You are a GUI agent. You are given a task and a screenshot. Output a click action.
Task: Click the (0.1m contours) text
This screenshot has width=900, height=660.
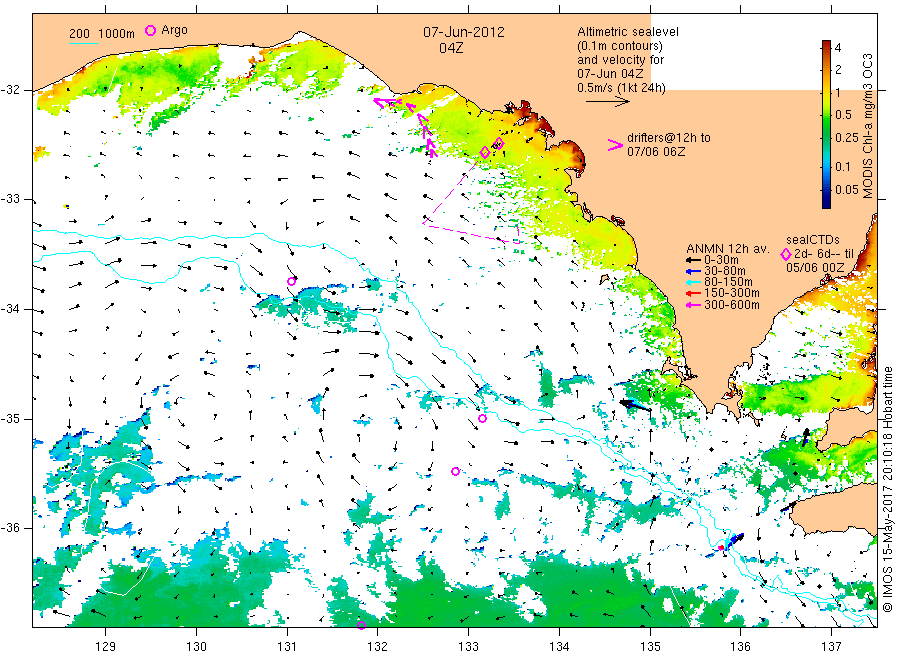click(x=620, y=46)
